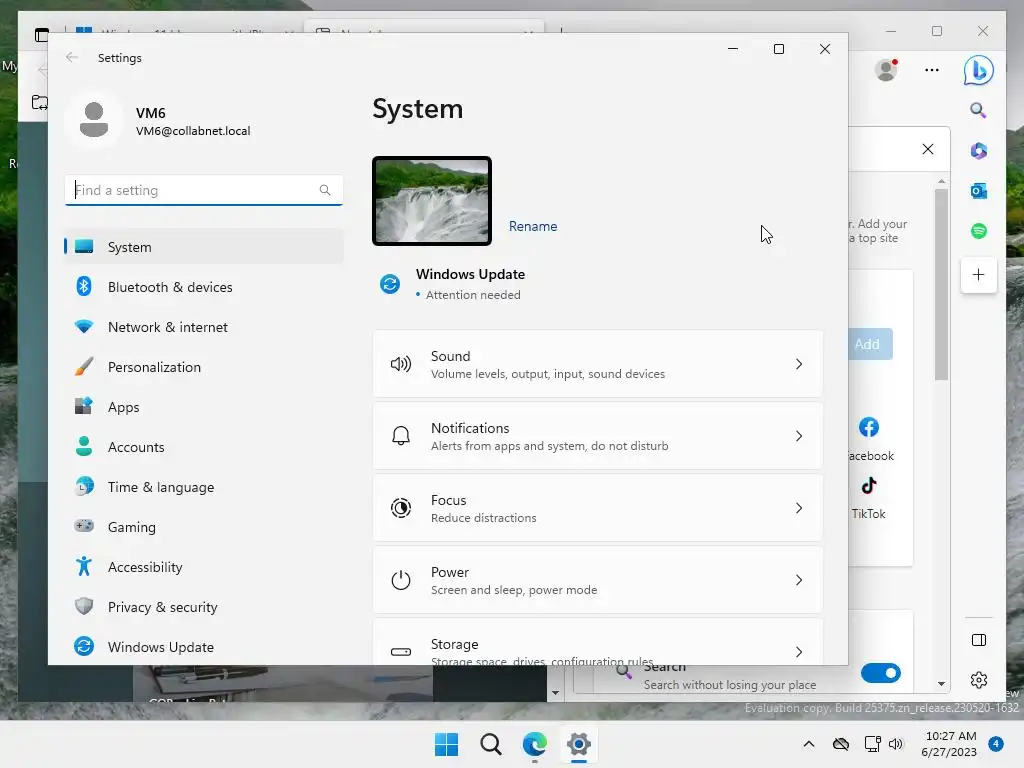Click the Bing chat icon in Edge

tap(978, 70)
